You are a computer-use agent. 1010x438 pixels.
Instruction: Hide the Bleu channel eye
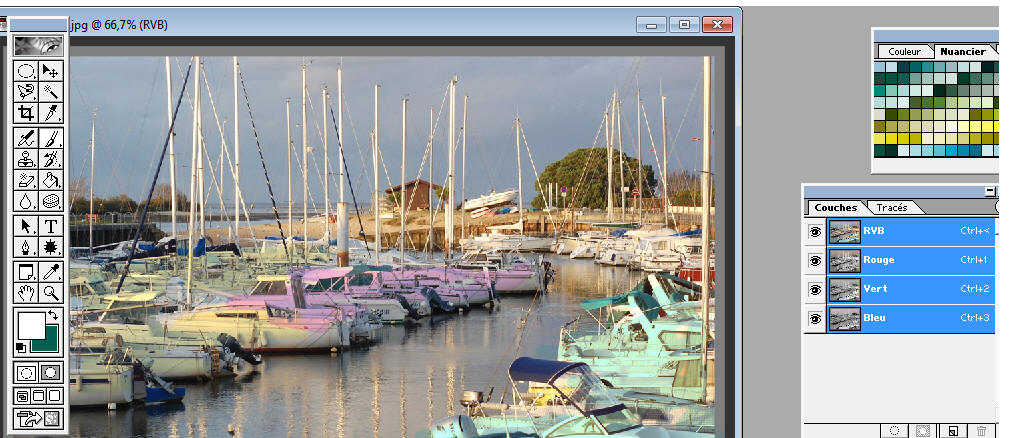[815, 318]
